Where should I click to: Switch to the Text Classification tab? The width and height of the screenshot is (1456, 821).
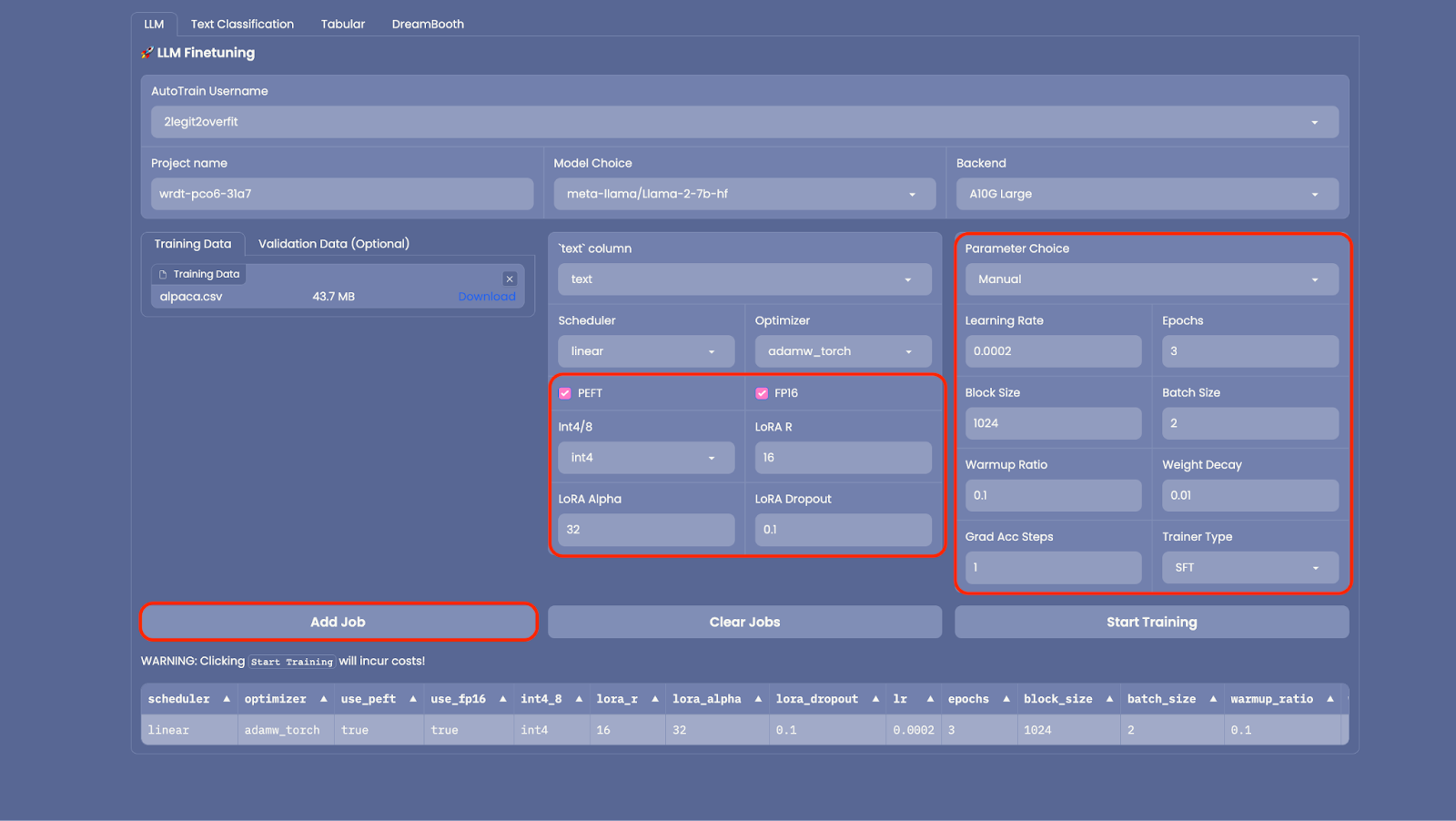[x=242, y=24]
